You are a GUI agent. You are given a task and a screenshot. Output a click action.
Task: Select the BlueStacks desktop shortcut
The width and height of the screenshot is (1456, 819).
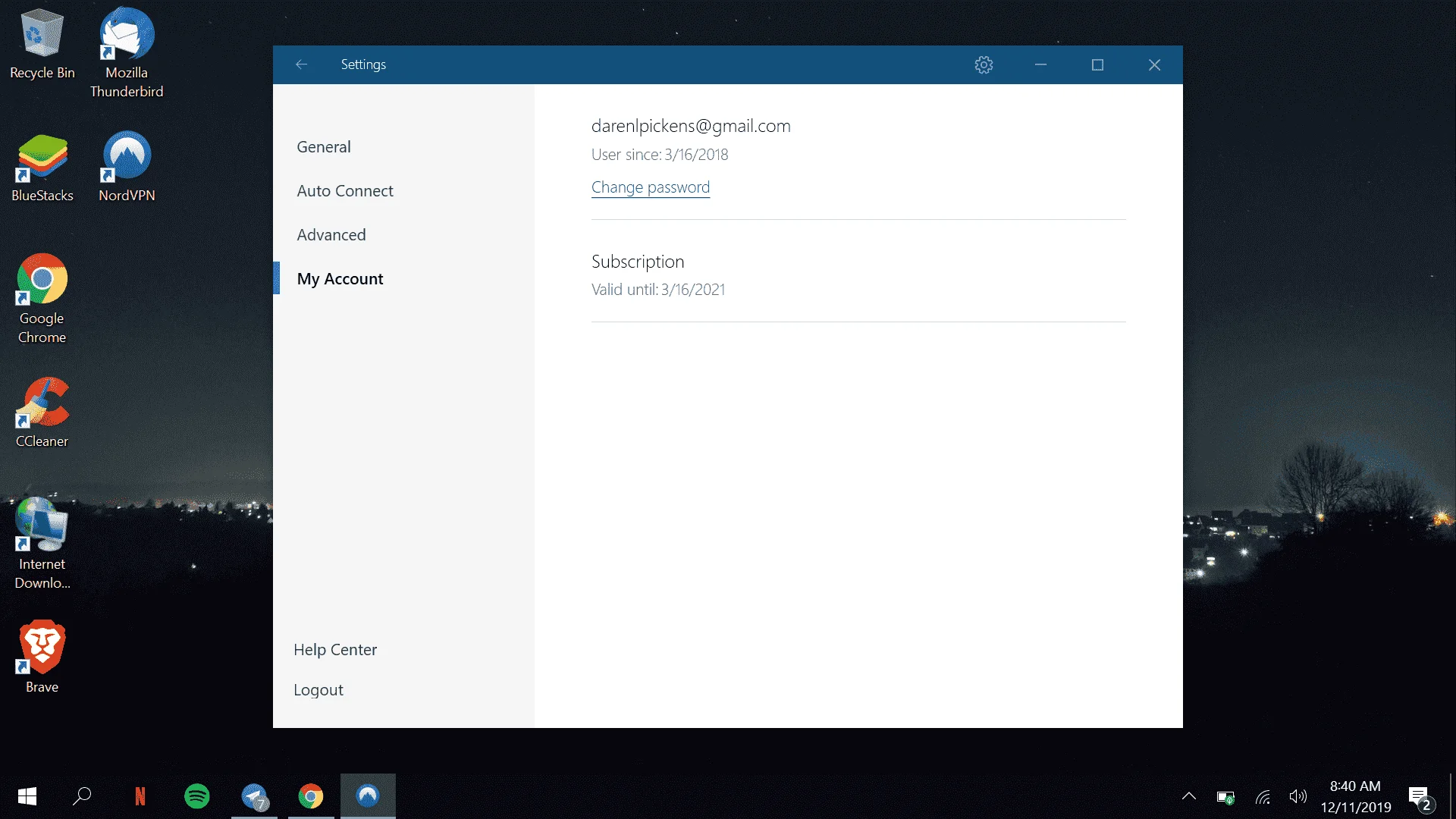pyautogui.click(x=42, y=168)
